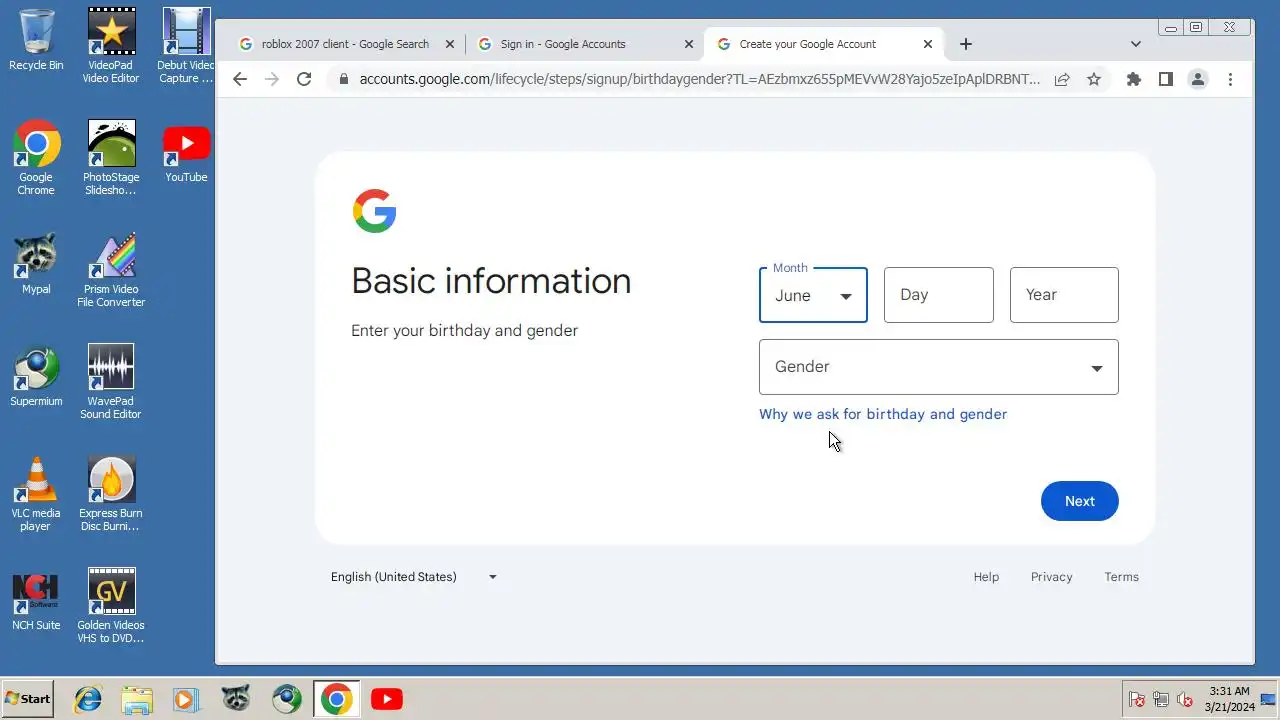Click the address bar URL
This screenshot has height=720, width=1280.
tap(700, 79)
